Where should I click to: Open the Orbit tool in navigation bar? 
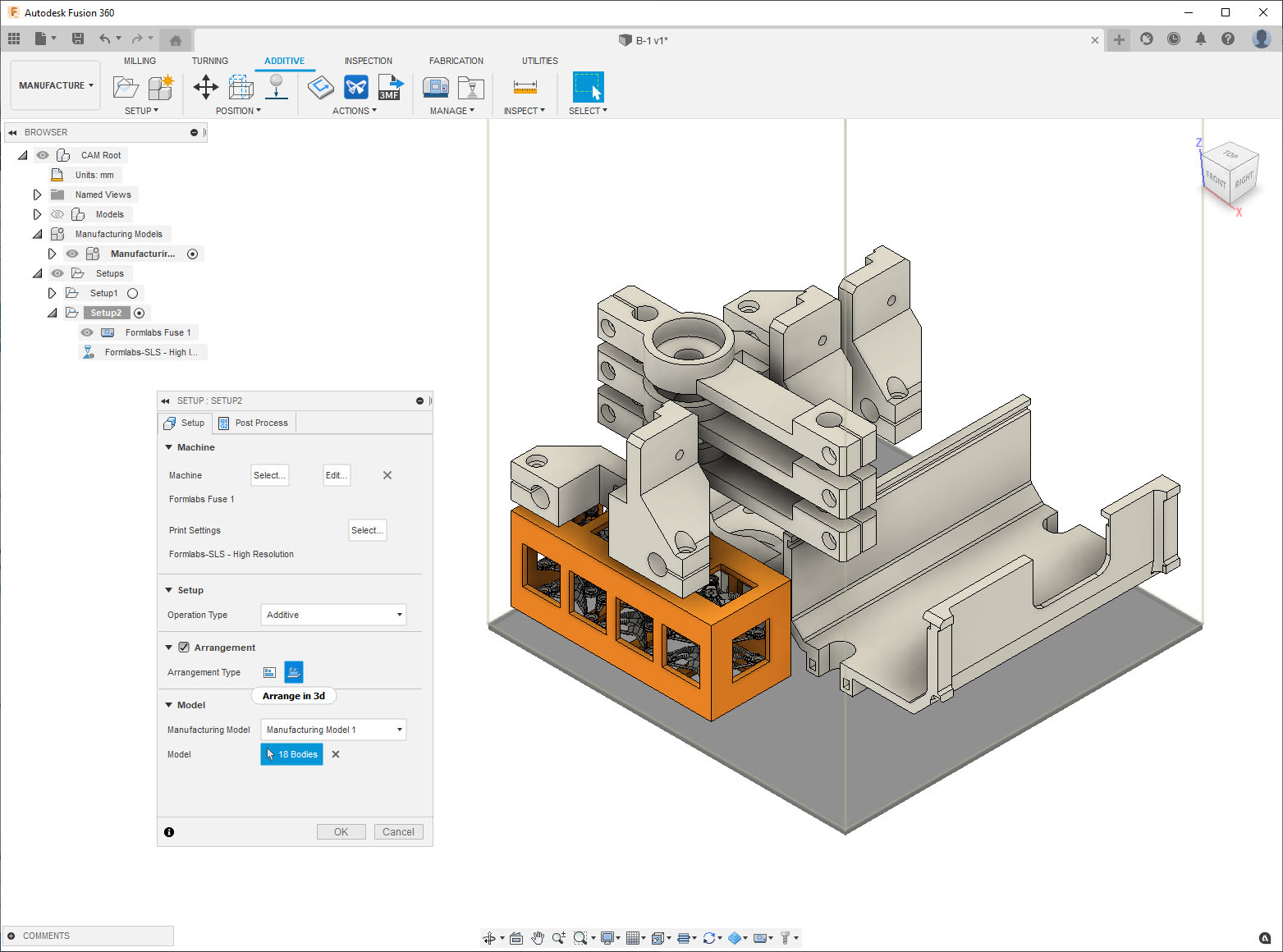(490, 937)
